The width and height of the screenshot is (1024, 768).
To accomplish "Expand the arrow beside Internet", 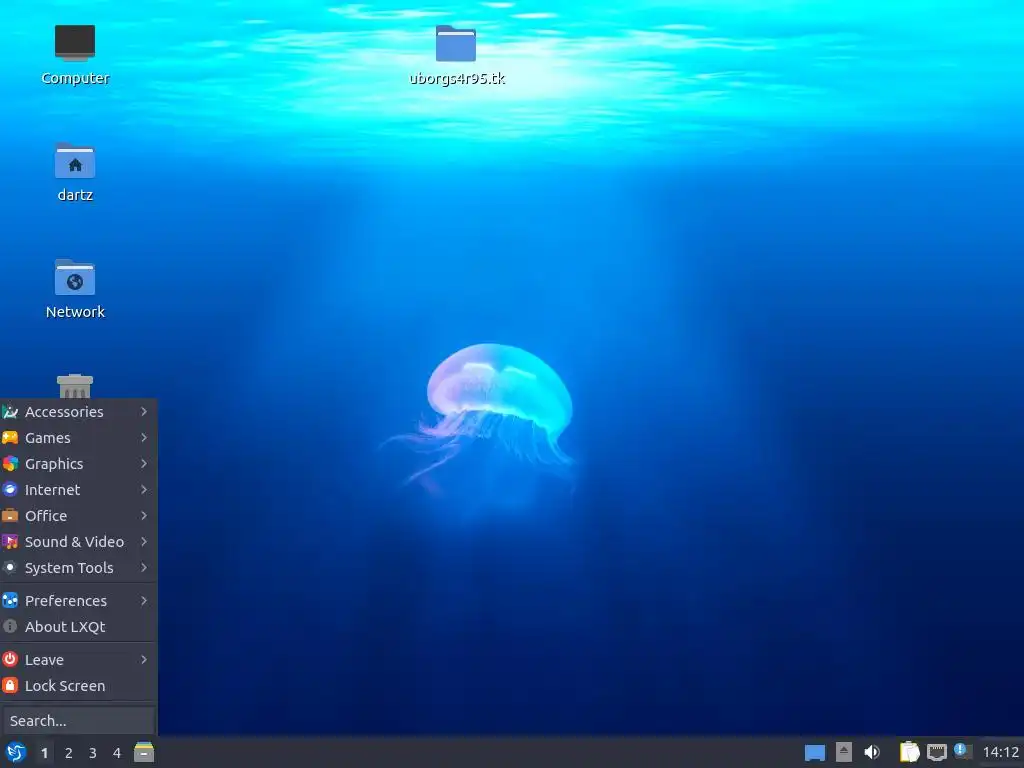I will pos(144,490).
